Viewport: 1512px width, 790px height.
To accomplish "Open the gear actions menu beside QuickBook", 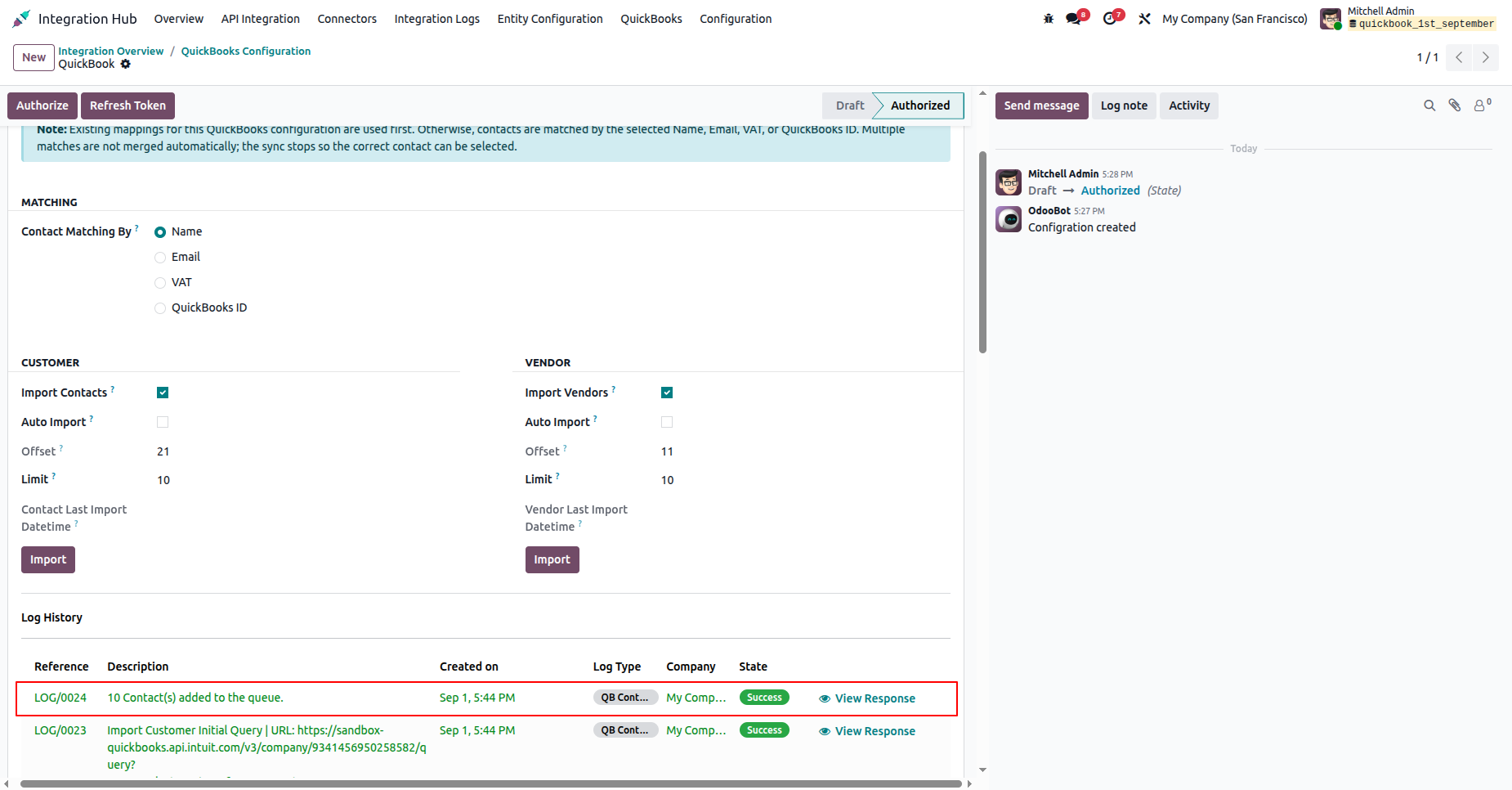I will pyautogui.click(x=125, y=64).
